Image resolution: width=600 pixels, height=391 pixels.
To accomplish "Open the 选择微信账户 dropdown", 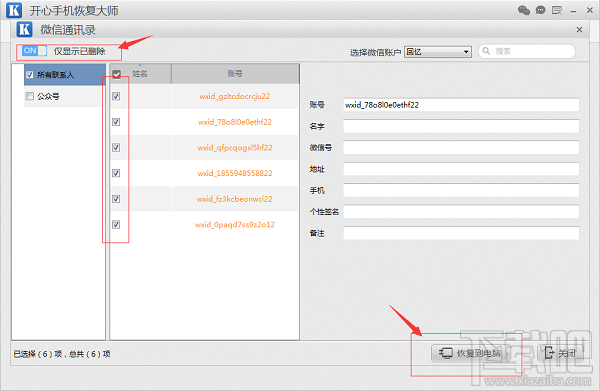I will (438, 52).
